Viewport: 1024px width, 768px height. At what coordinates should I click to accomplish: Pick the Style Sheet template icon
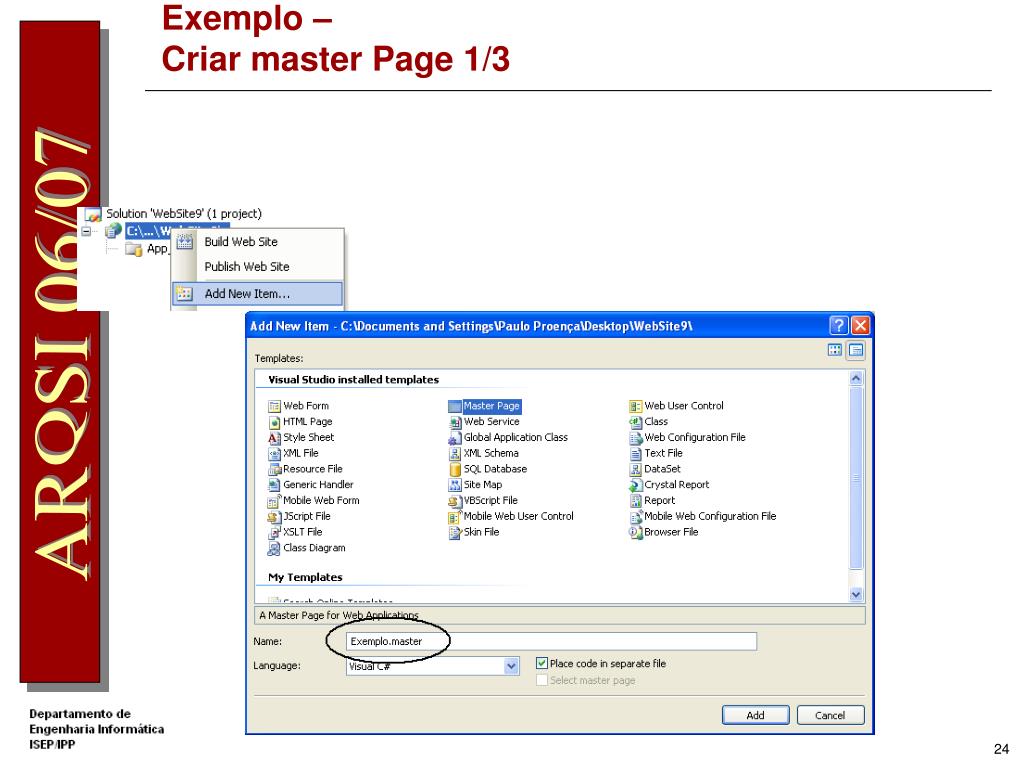(274, 438)
